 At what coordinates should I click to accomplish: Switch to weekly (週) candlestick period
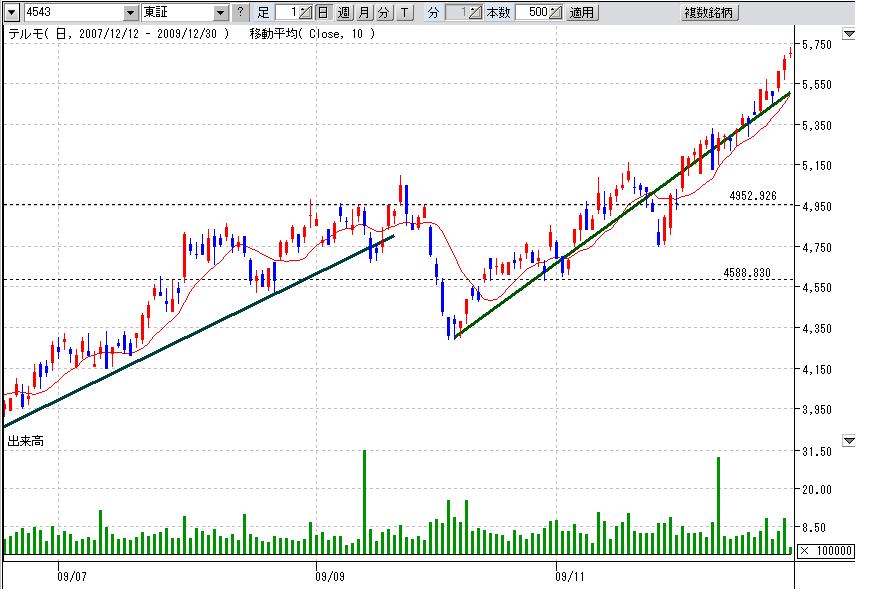(343, 13)
